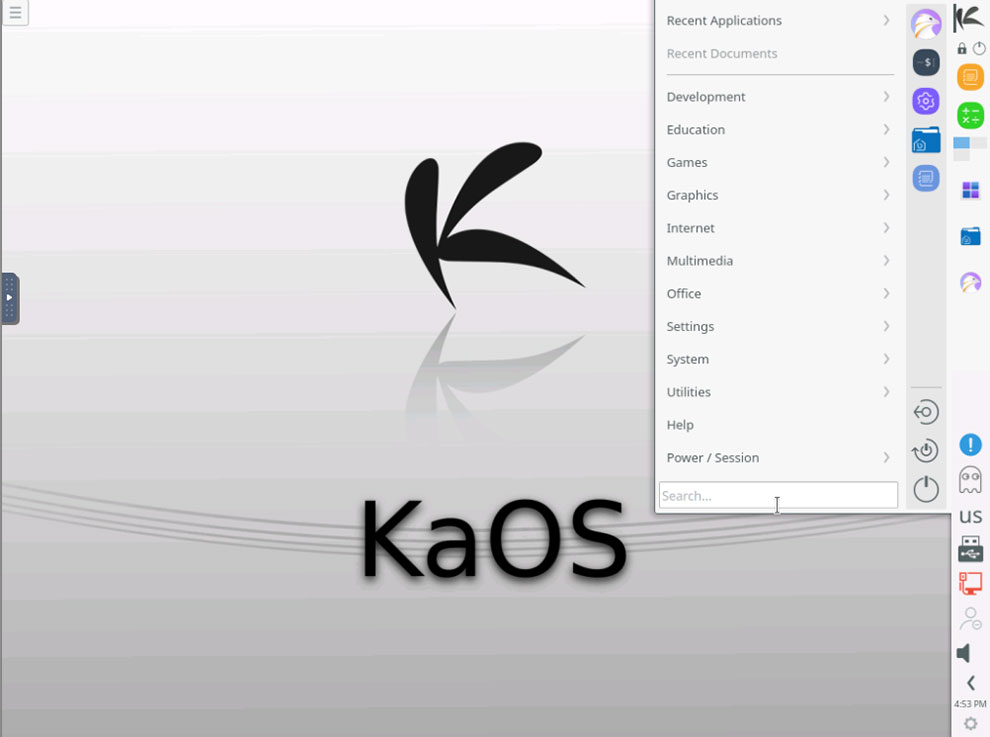Expand submenu arrow beside Multimedia
This screenshot has width=990, height=737.
pos(886,260)
